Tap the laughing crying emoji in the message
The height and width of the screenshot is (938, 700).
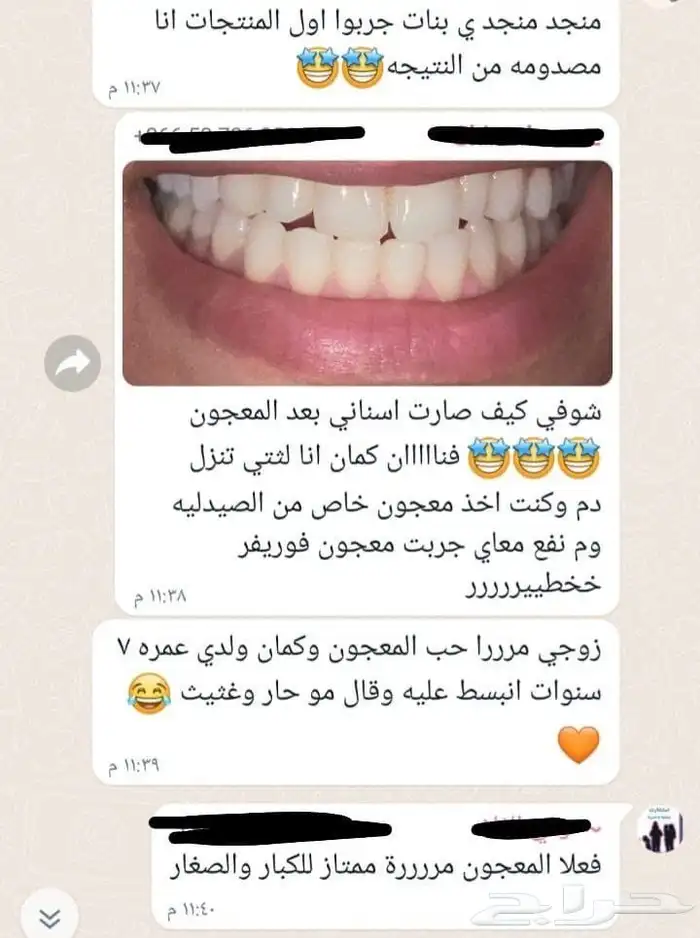click(x=150, y=693)
